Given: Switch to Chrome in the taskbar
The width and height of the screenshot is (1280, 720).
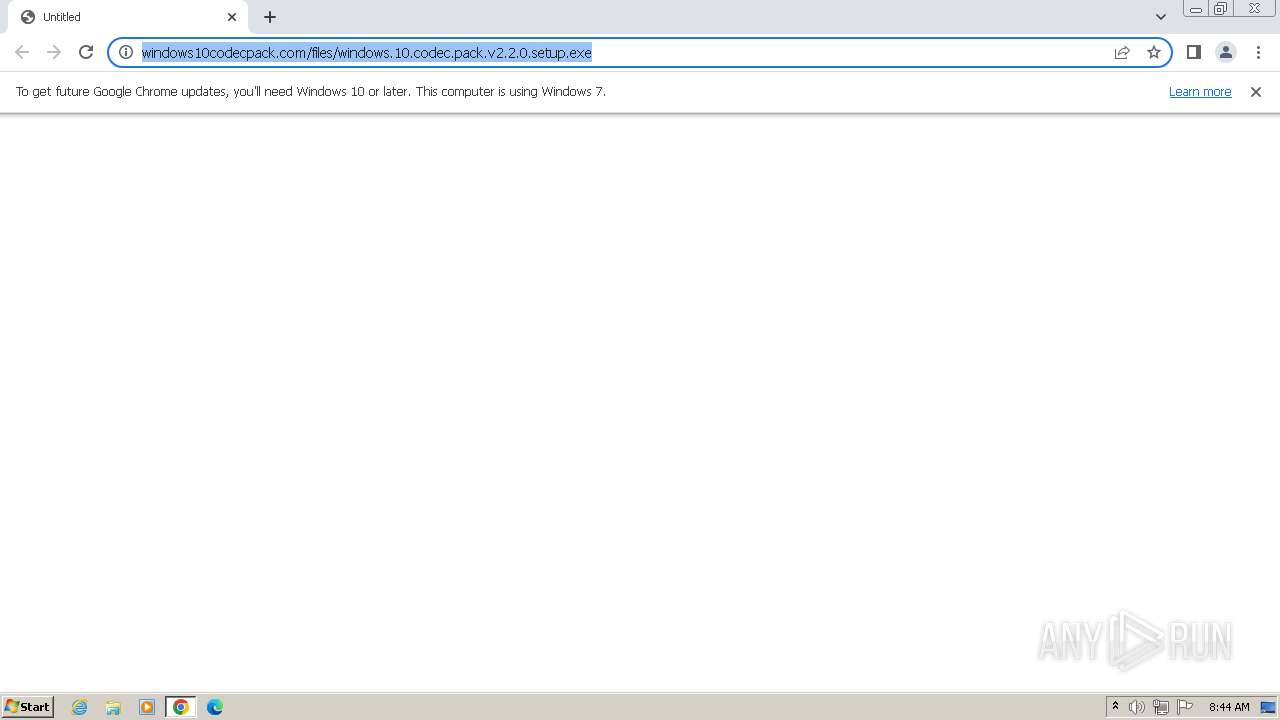Looking at the screenshot, I should click(x=181, y=707).
